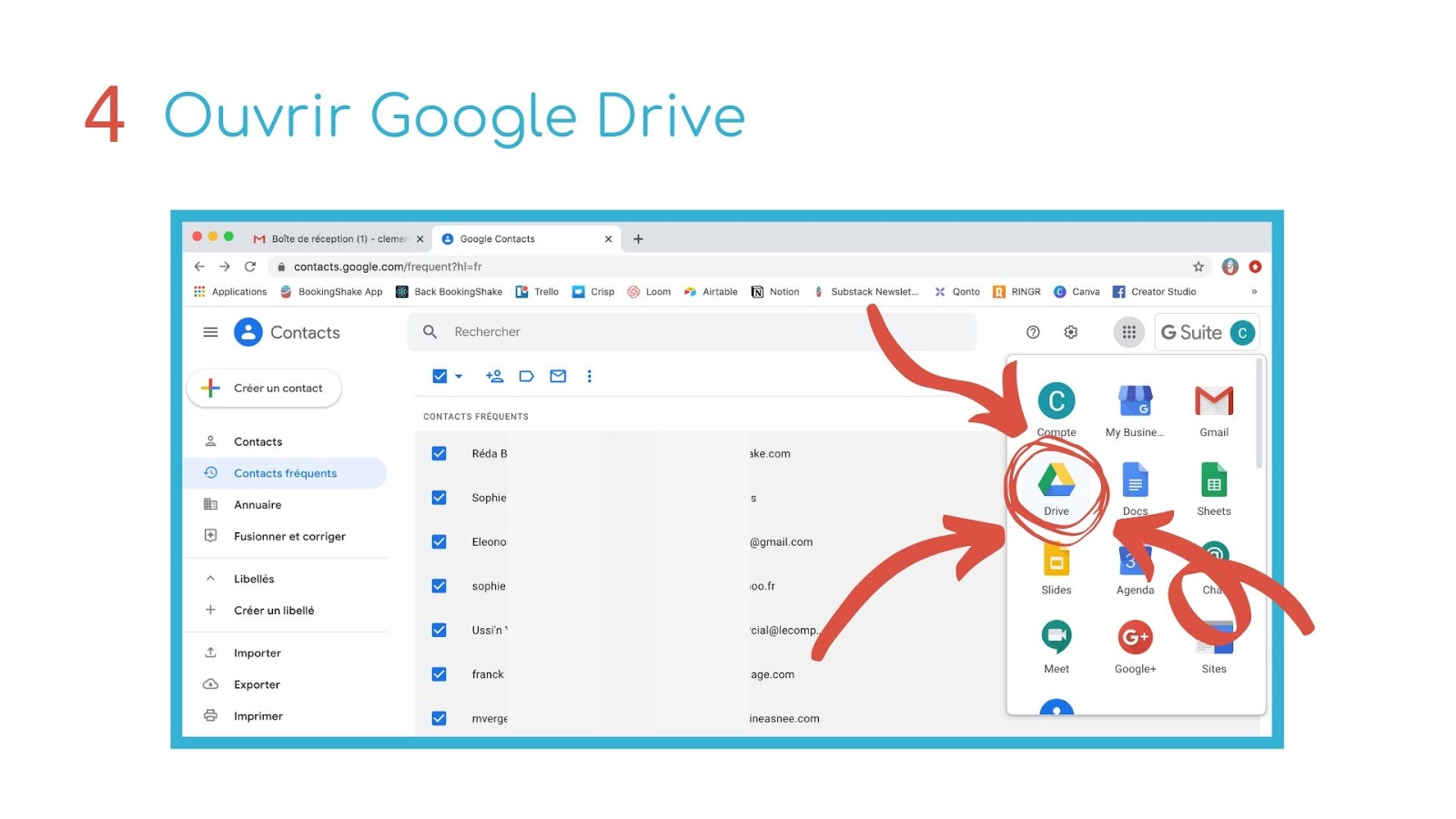The height and width of the screenshot is (819, 1456).
Task: Switch to the Boîte de réception Gmail tab
Action: click(338, 239)
